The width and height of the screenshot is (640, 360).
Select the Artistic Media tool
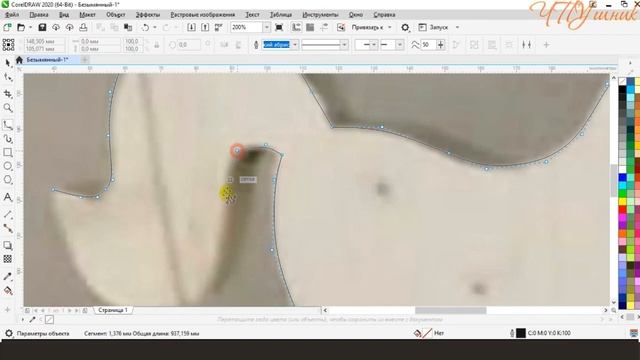coord(7,139)
